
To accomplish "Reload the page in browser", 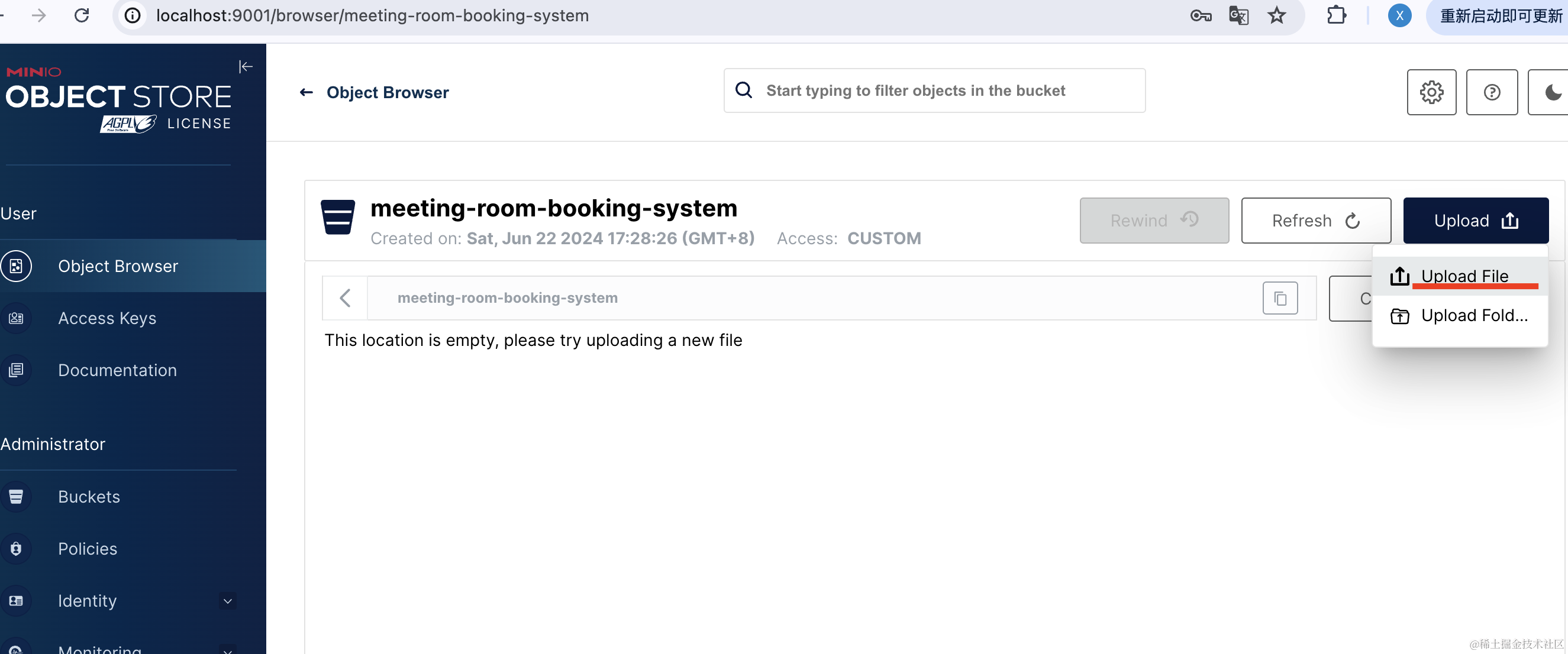I will point(82,15).
